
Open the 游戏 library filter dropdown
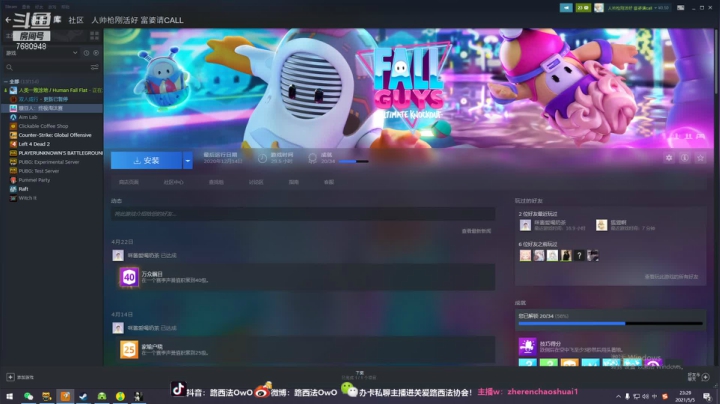[x=41, y=53]
